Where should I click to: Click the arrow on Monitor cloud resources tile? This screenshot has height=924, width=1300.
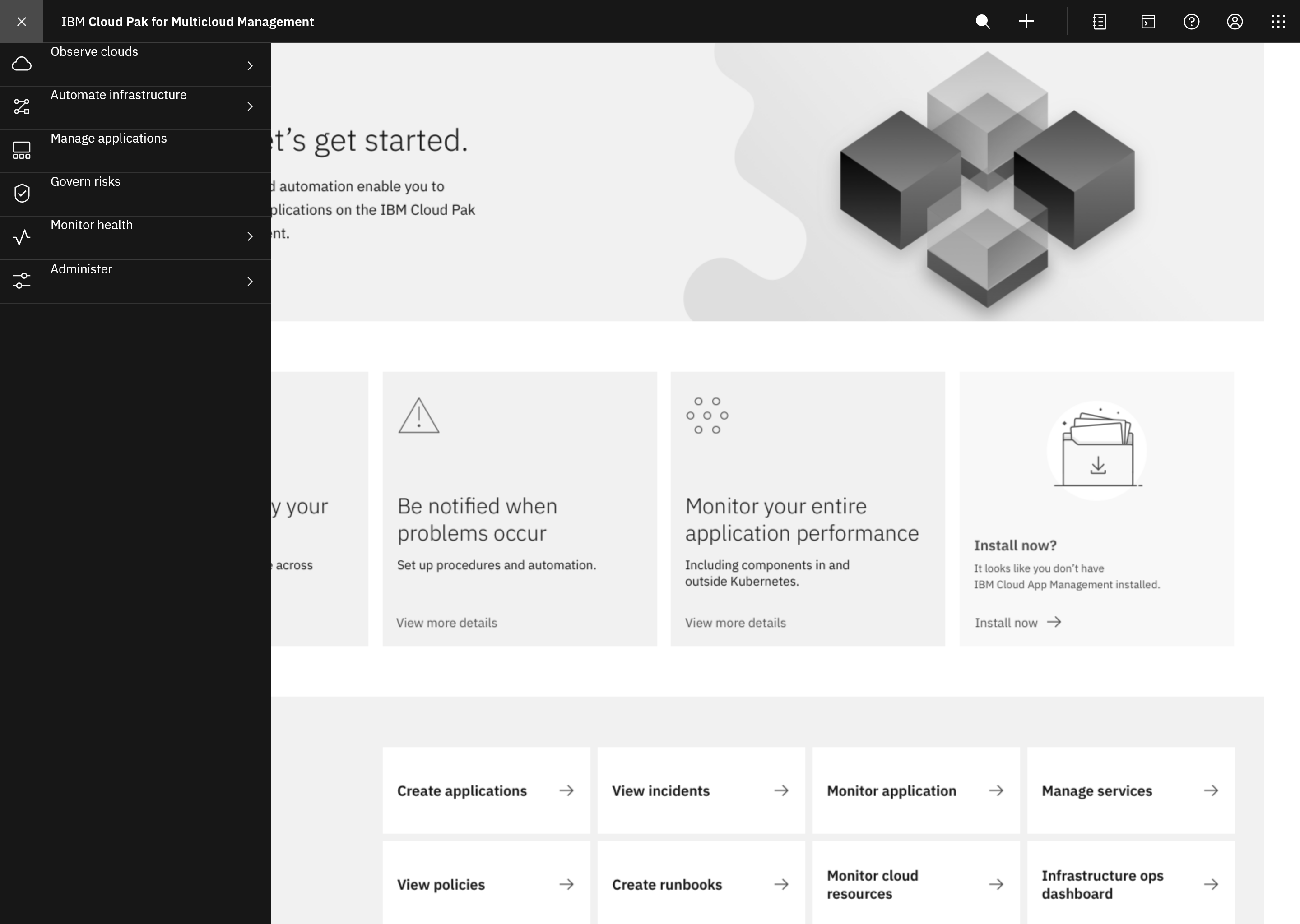coord(996,884)
